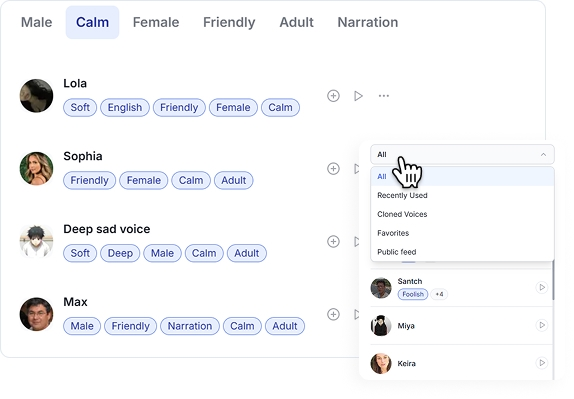Screen dimensions: 574x399
Task: Open Lola's three-dot more options
Action: [384, 96]
